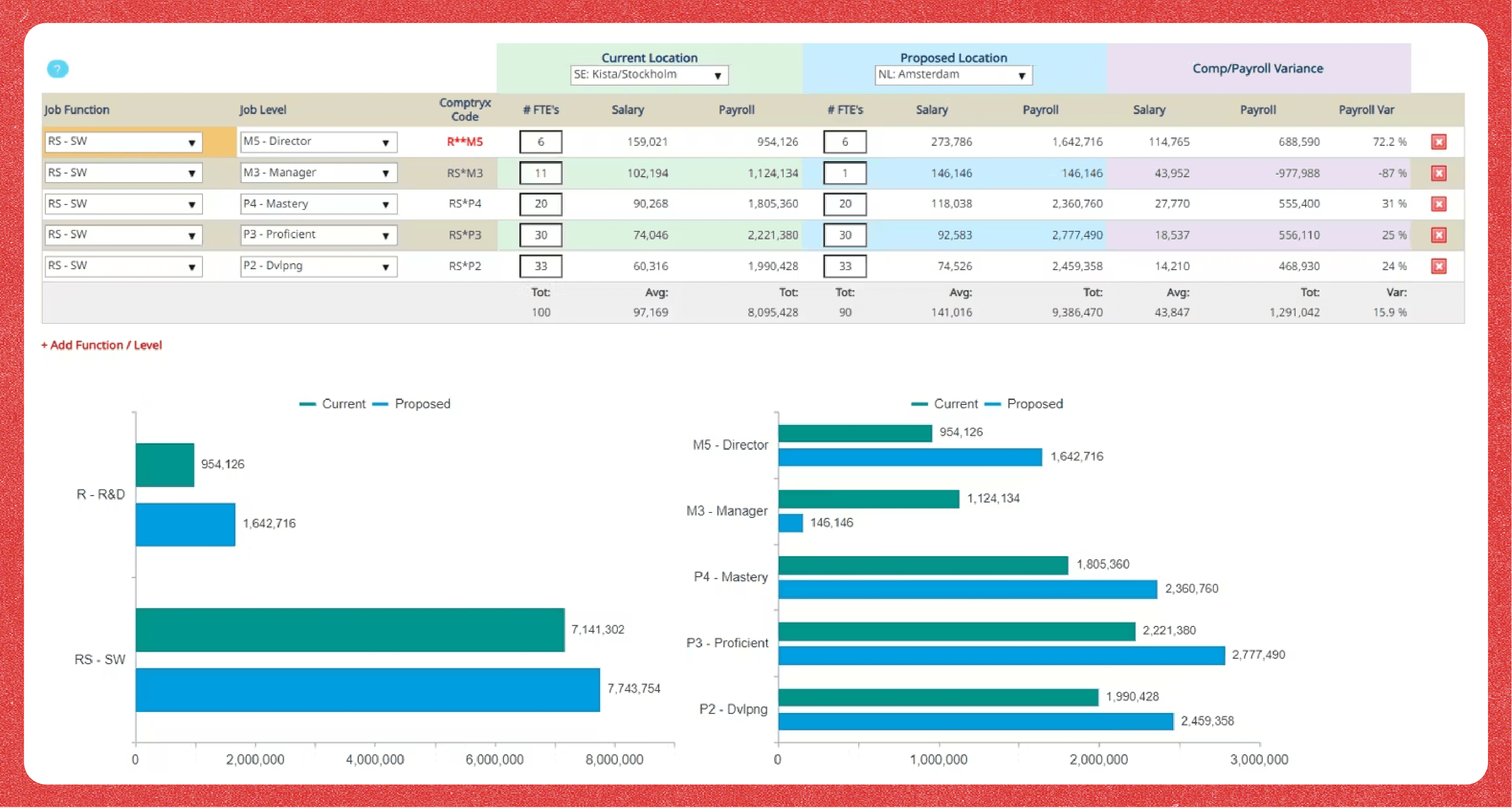This screenshot has height=808, width=1512.
Task: Click RS - SW proposed bar 7,743,754
Action: 368,690
